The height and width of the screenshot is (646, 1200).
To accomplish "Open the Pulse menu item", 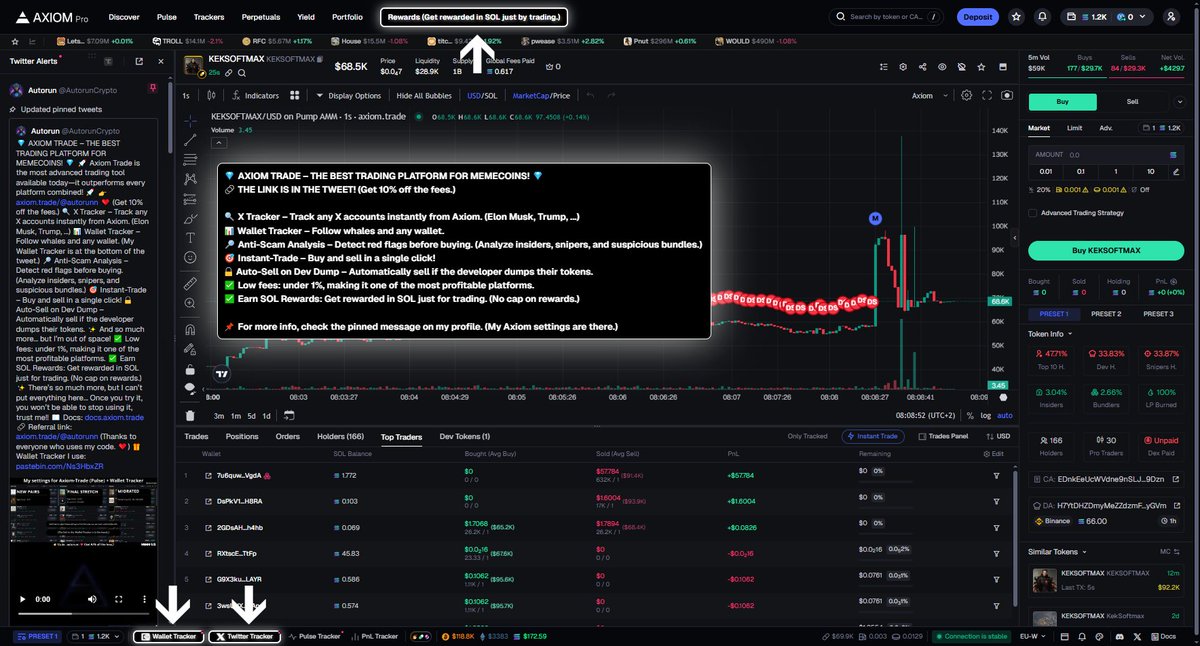I will click(167, 17).
